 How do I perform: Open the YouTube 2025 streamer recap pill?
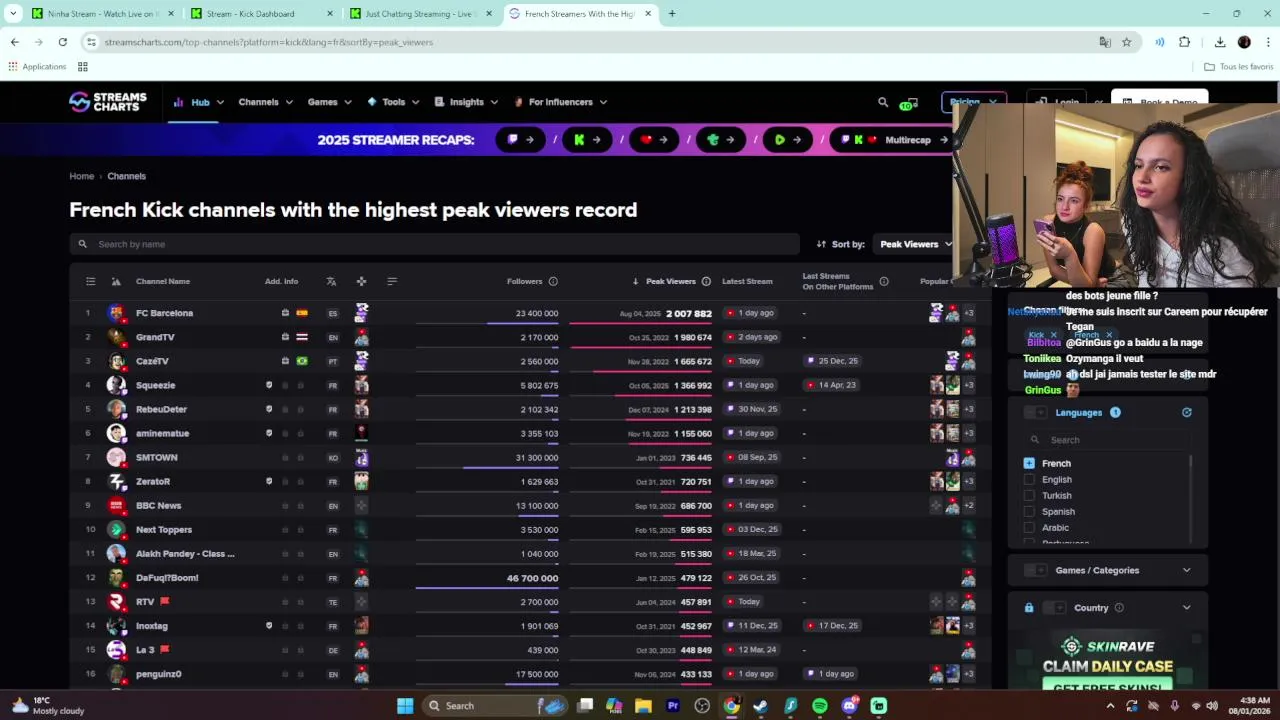click(x=655, y=140)
